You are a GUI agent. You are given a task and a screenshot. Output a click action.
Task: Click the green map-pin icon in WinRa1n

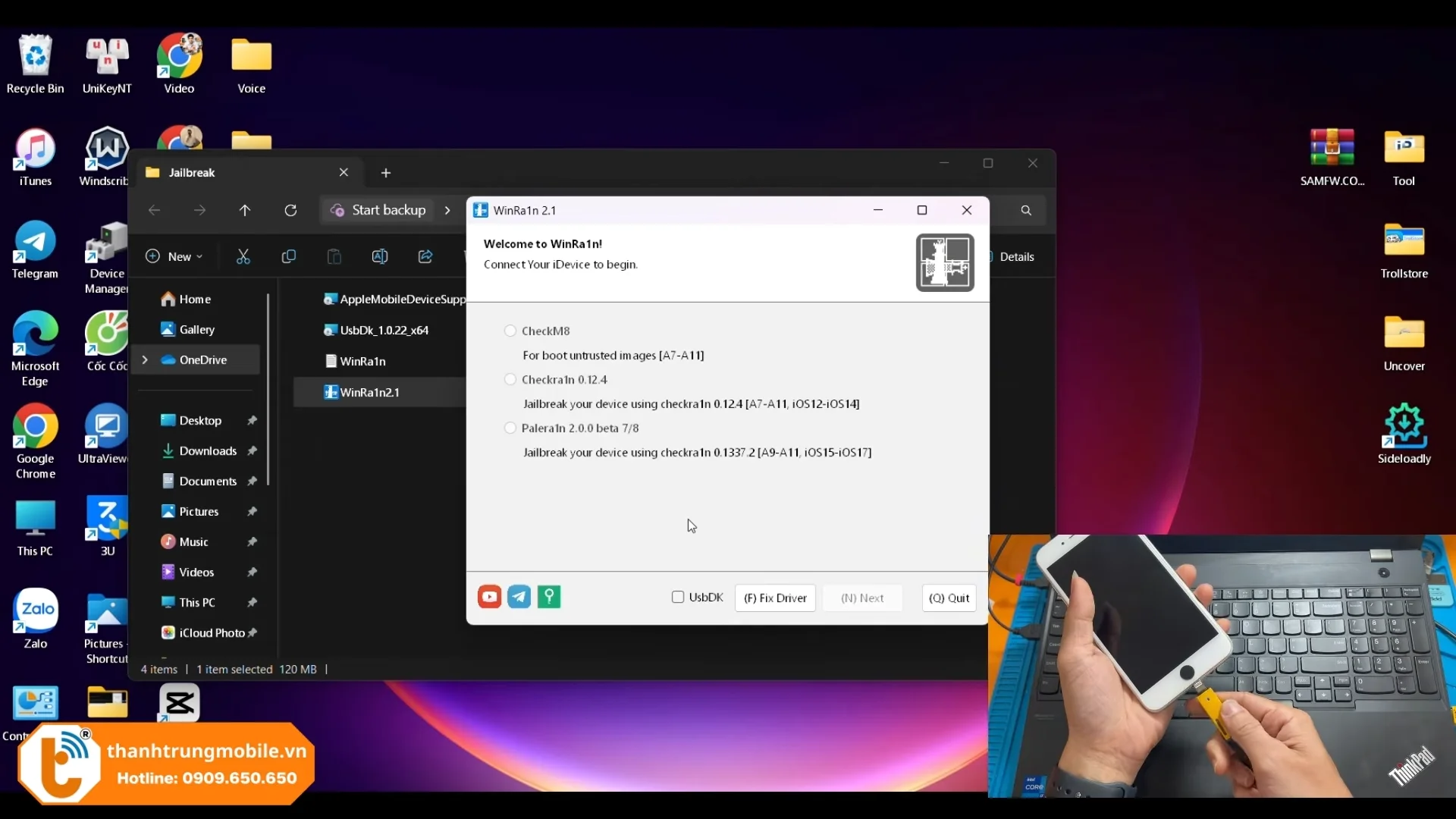pyautogui.click(x=549, y=597)
